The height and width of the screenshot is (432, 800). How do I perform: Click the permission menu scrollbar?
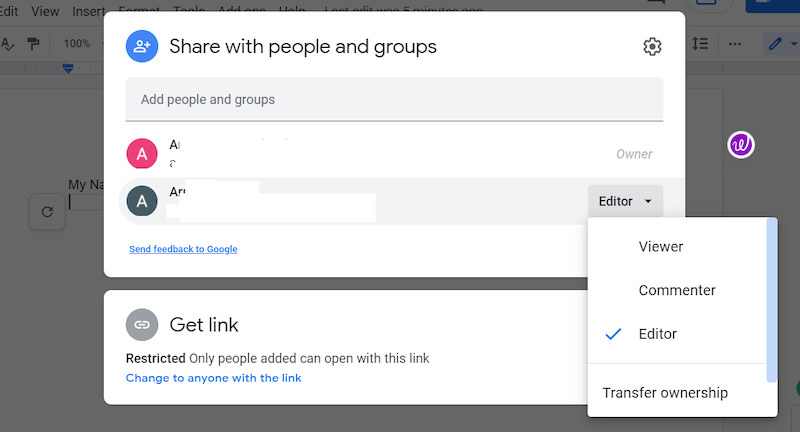(771, 301)
